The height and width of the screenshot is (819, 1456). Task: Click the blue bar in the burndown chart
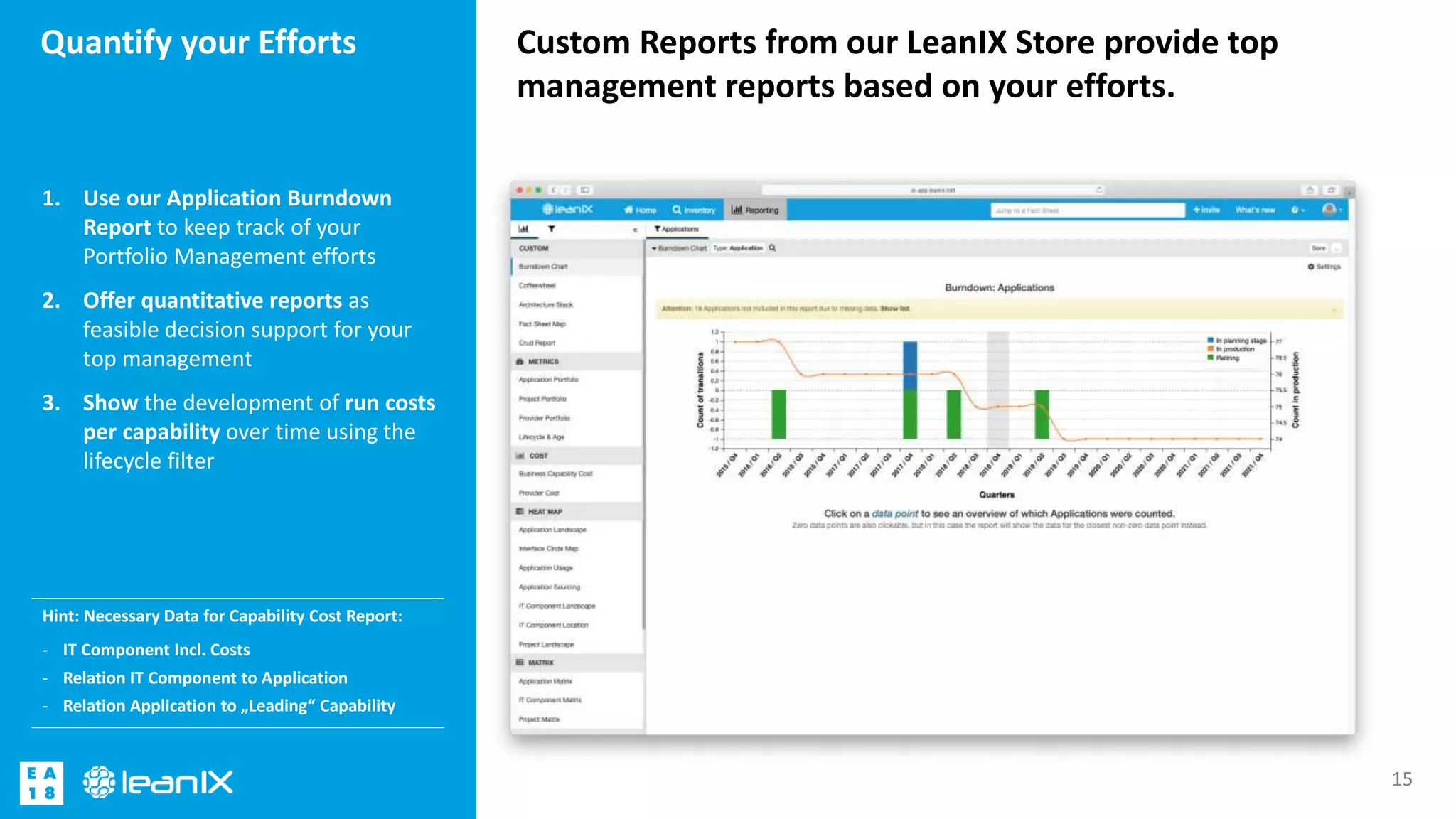click(910, 365)
